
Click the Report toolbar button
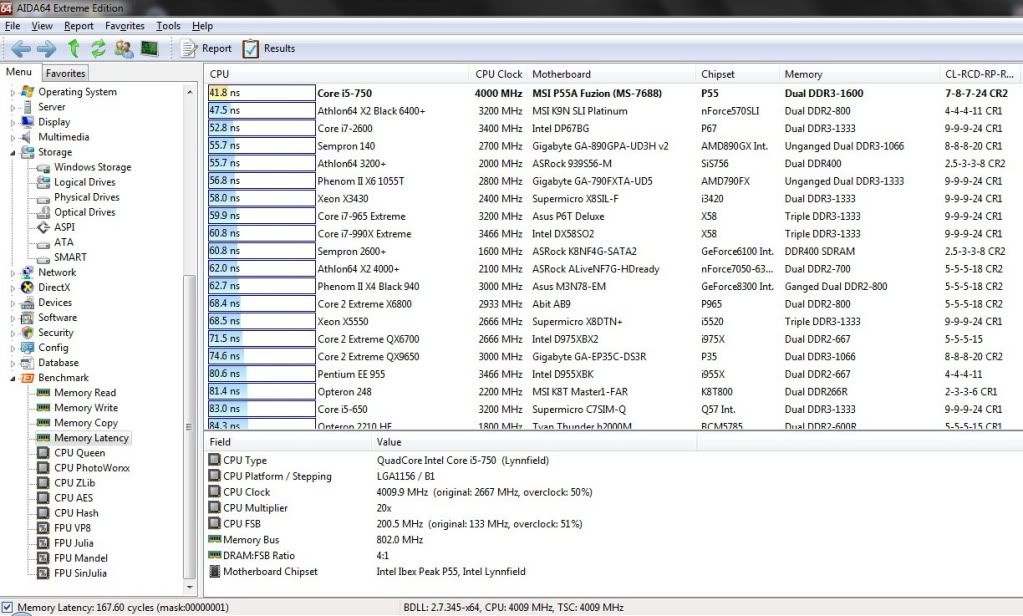coord(206,48)
